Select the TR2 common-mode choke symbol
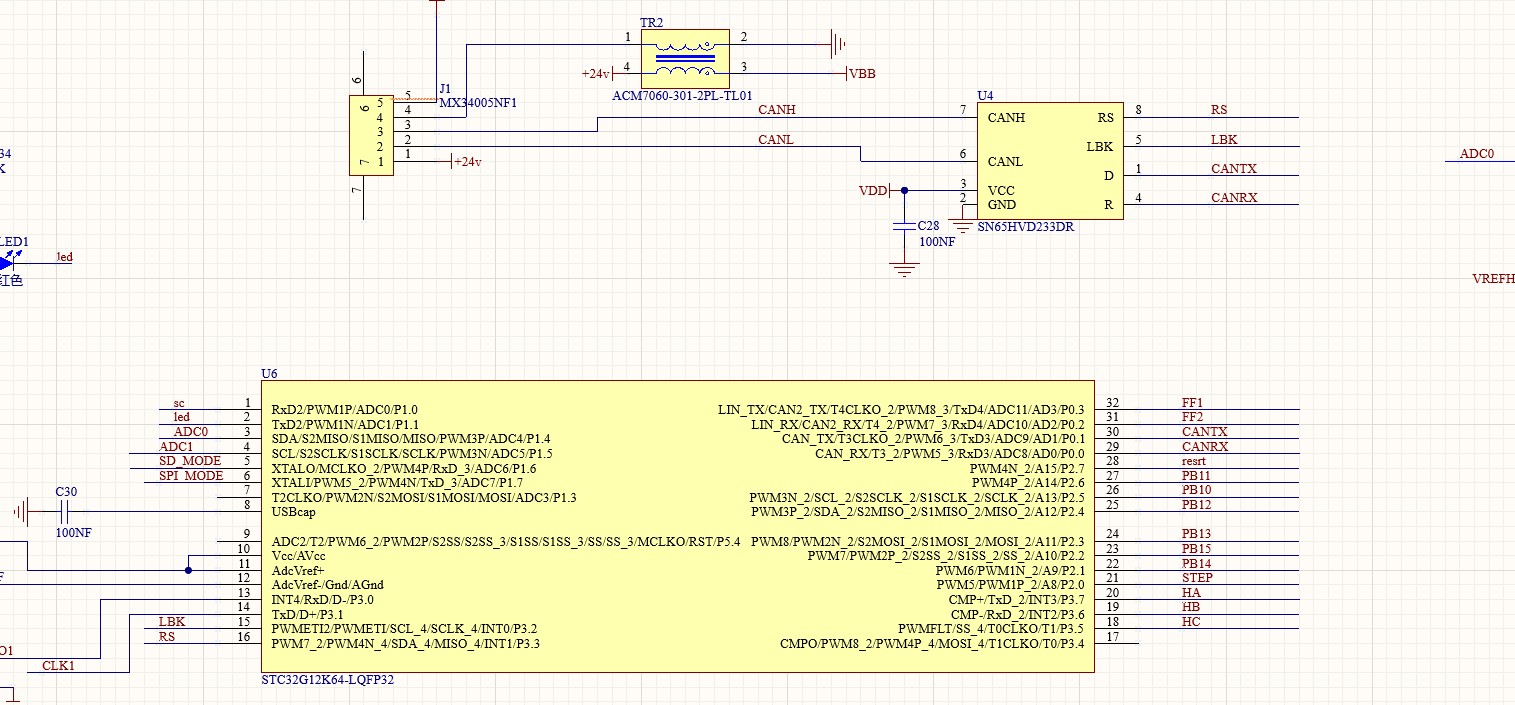This screenshot has height=705, width=1515. 684,58
